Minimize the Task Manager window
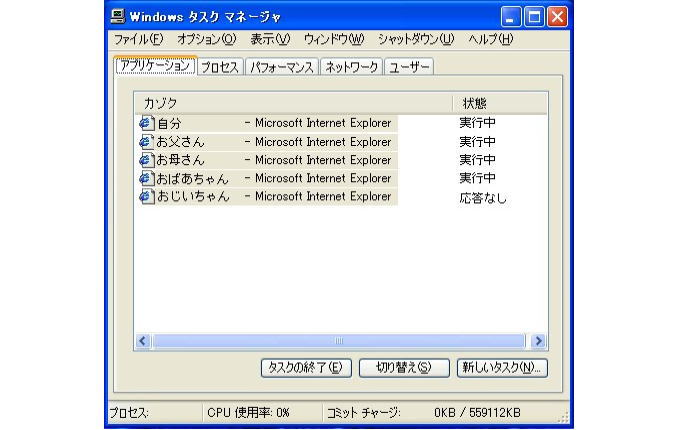The image size is (679, 430). pos(511,17)
